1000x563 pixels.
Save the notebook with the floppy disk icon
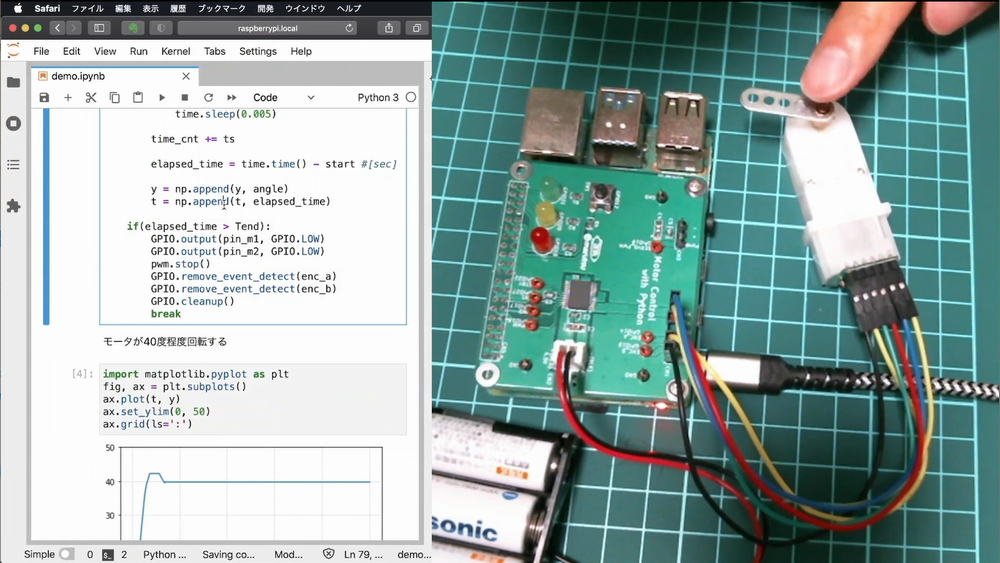(44, 98)
